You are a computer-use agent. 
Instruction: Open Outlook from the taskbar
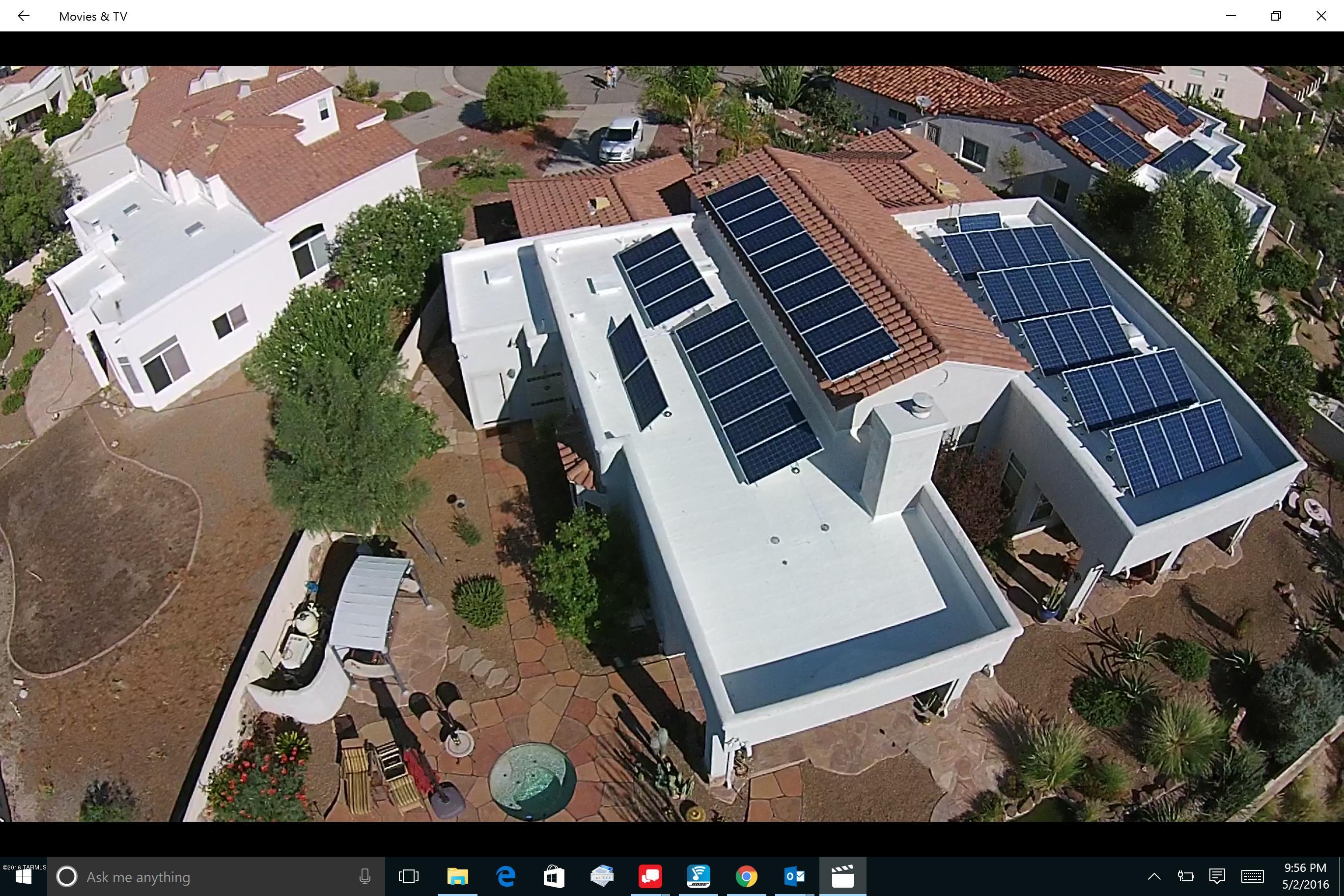coord(794,876)
